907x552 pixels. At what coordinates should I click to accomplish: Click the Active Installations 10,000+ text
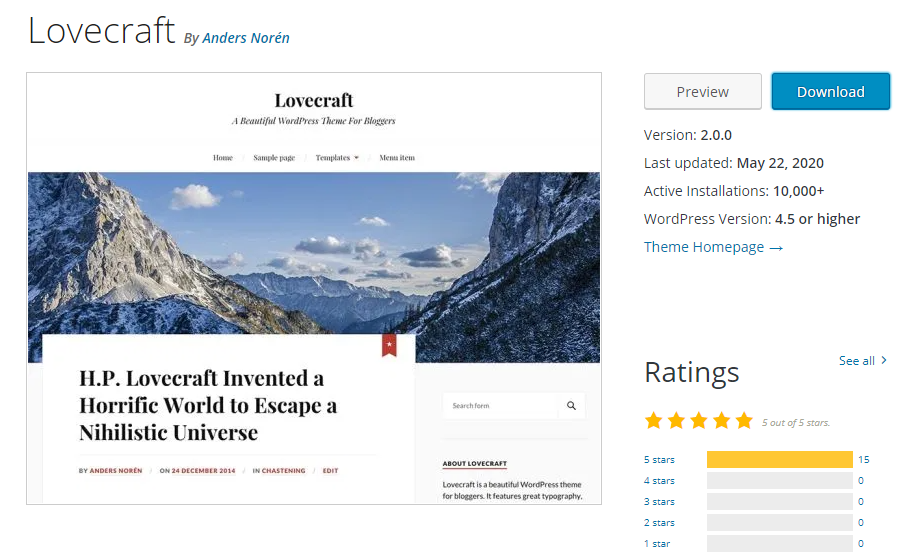coord(734,191)
